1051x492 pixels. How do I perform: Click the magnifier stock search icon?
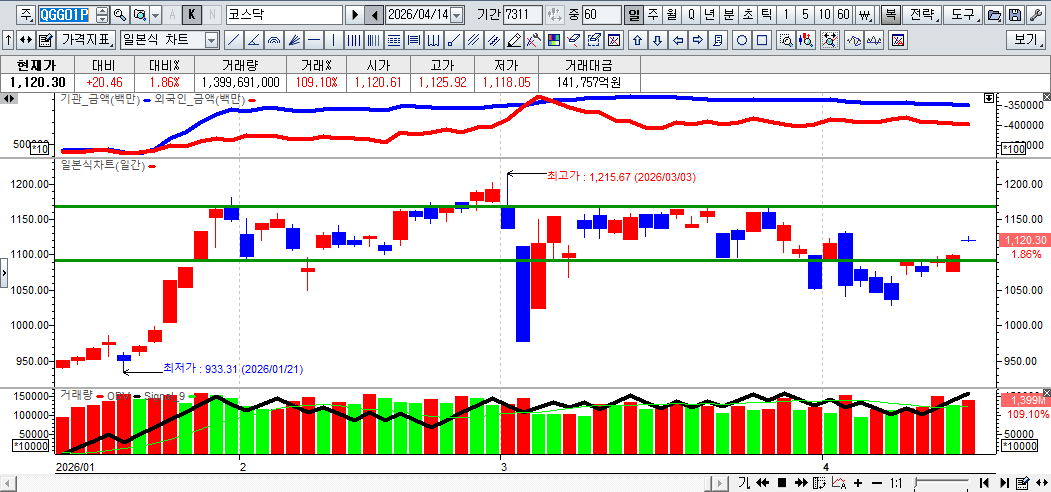pyautogui.click(x=119, y=15)
